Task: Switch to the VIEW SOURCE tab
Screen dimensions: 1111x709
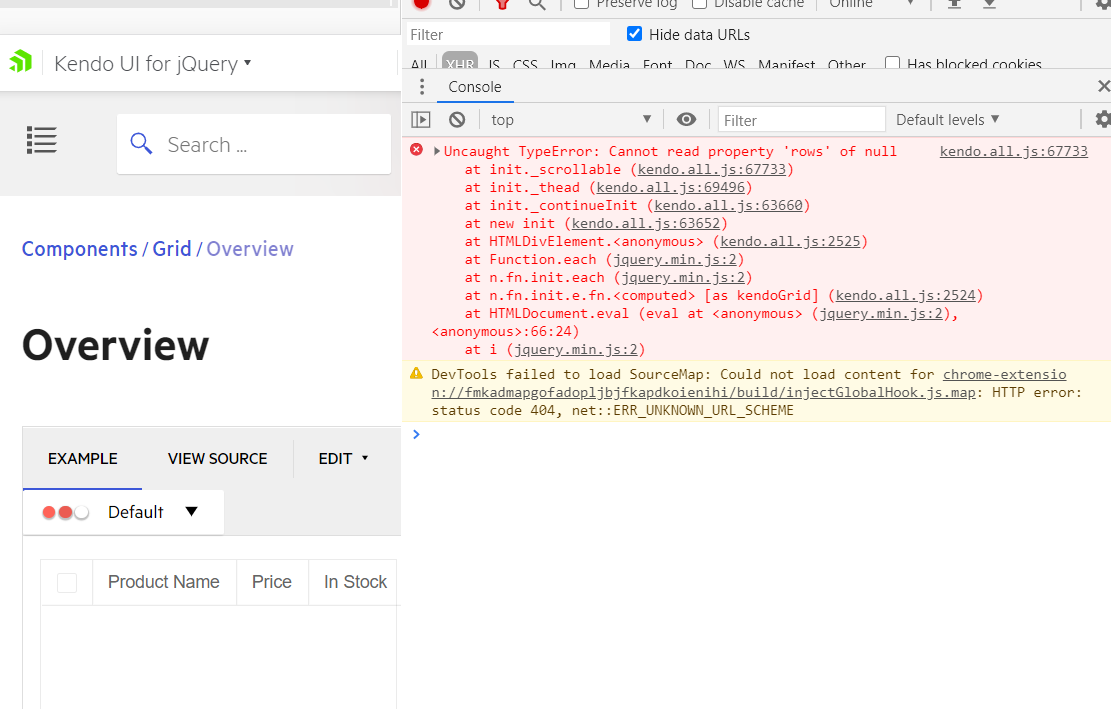Action: tap(217, 459)
